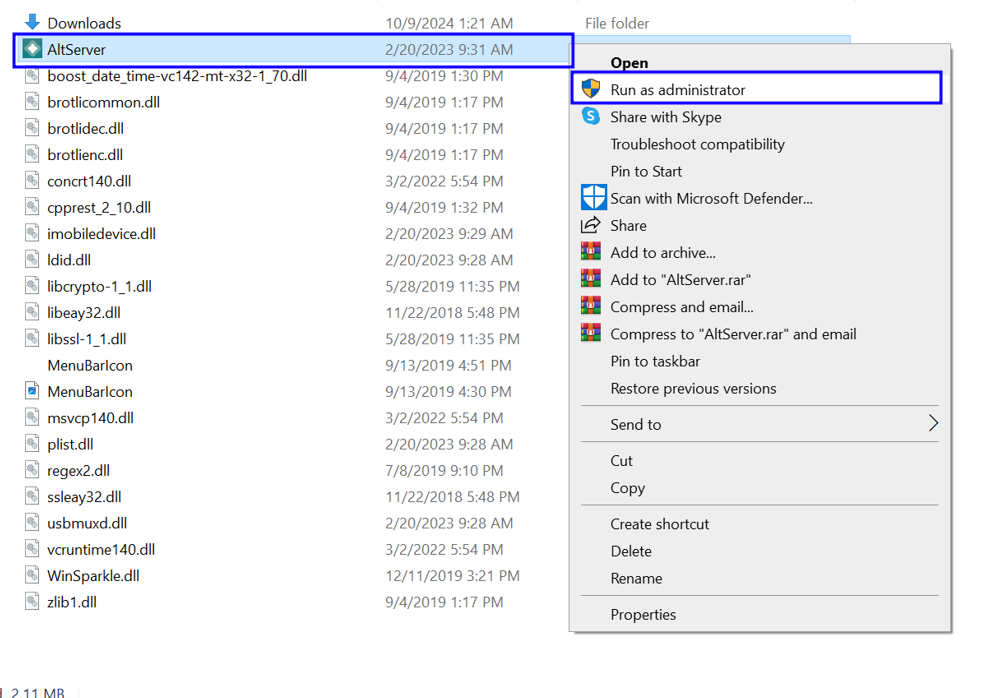Select Restore previous versions
Screen dimensions: 998x698
click(693, 389)
